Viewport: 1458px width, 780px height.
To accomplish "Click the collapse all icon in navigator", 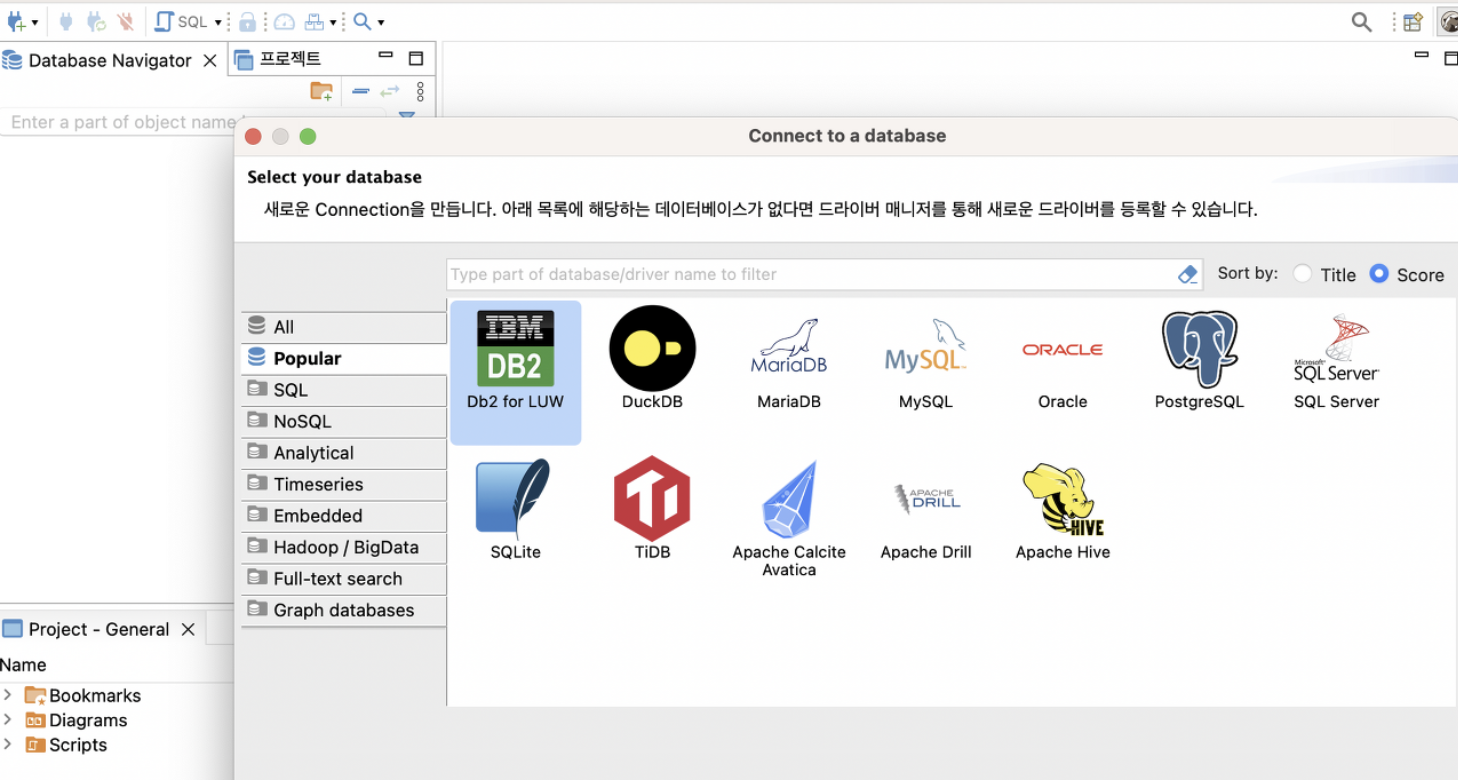I will [361, 91].
